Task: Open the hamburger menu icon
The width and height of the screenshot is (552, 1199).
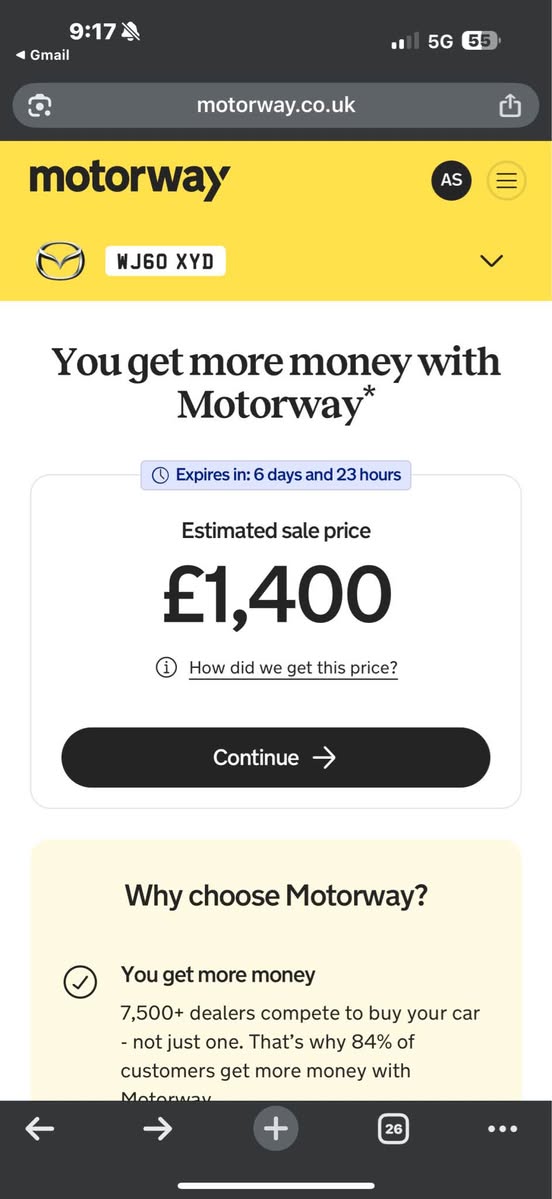Action: tap(506, 180)
